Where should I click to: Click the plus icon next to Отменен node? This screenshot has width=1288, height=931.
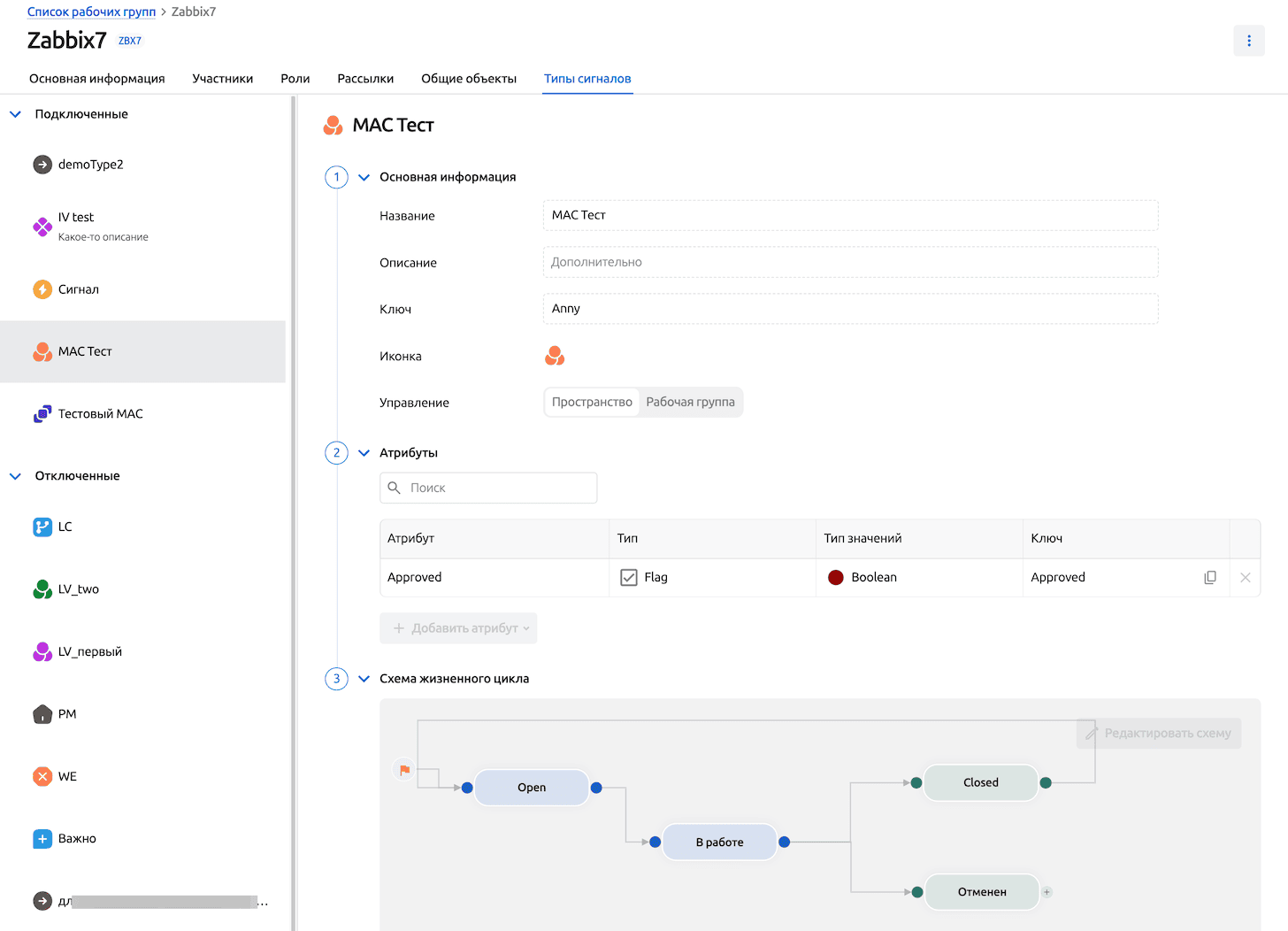coord(1046,892)
